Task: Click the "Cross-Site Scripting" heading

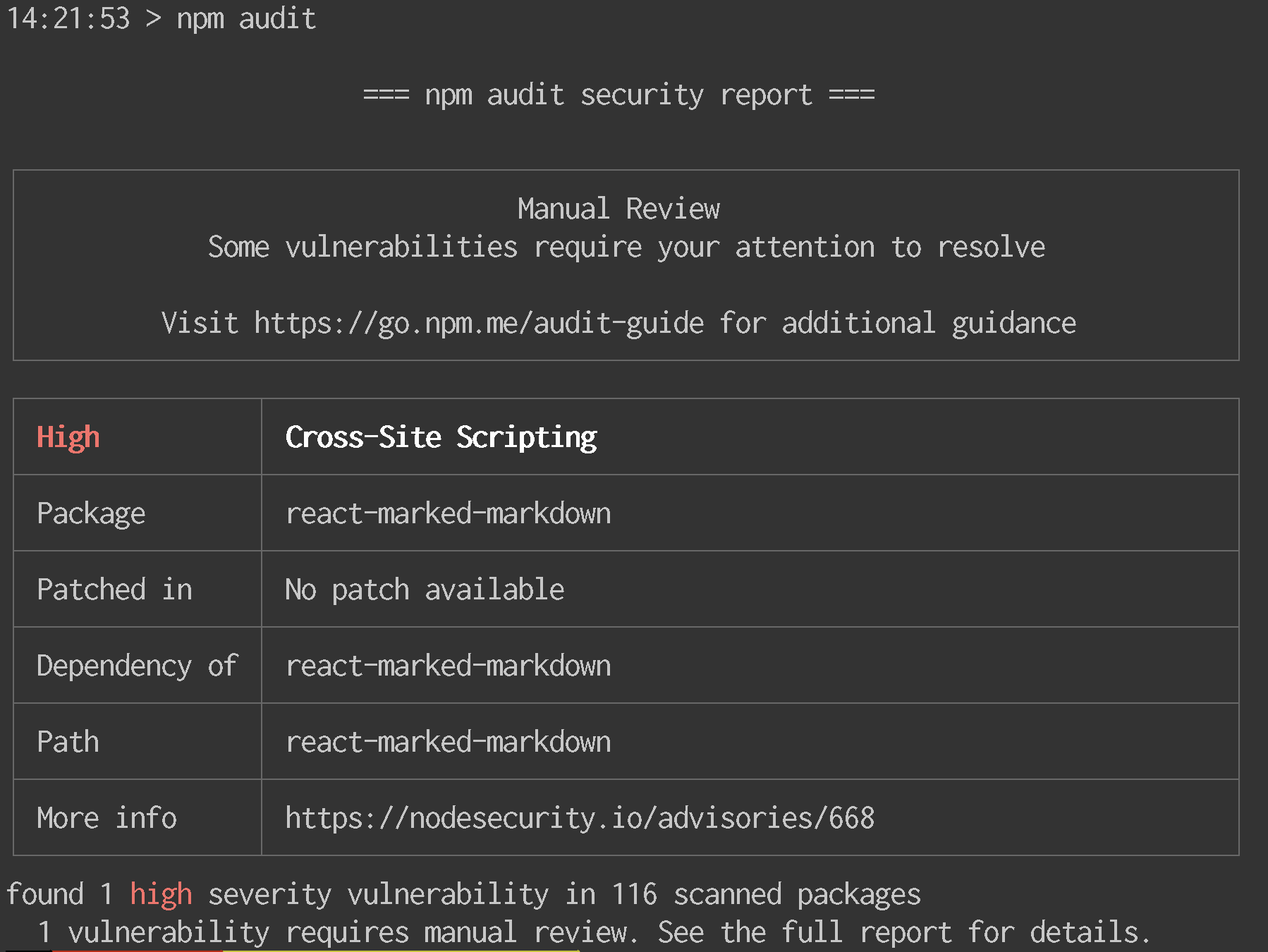Action: (x=441, y=437)
